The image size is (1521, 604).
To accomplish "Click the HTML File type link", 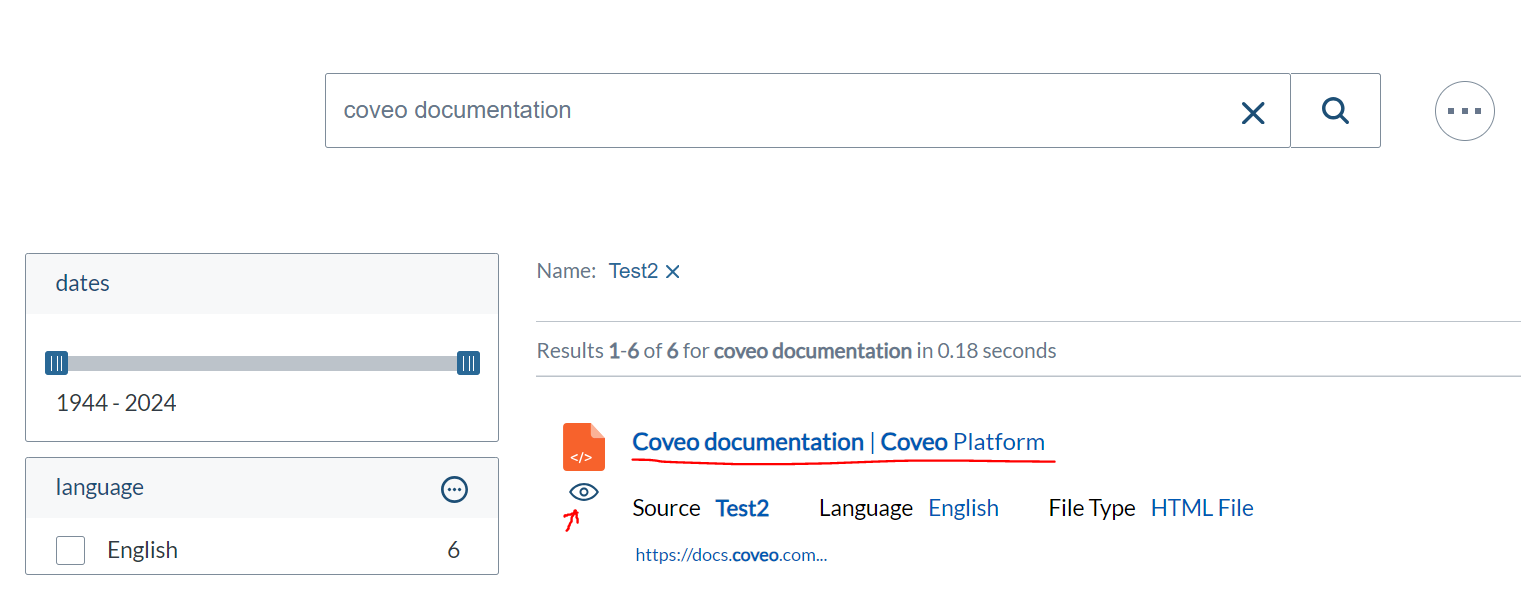I will point(1202,508).
